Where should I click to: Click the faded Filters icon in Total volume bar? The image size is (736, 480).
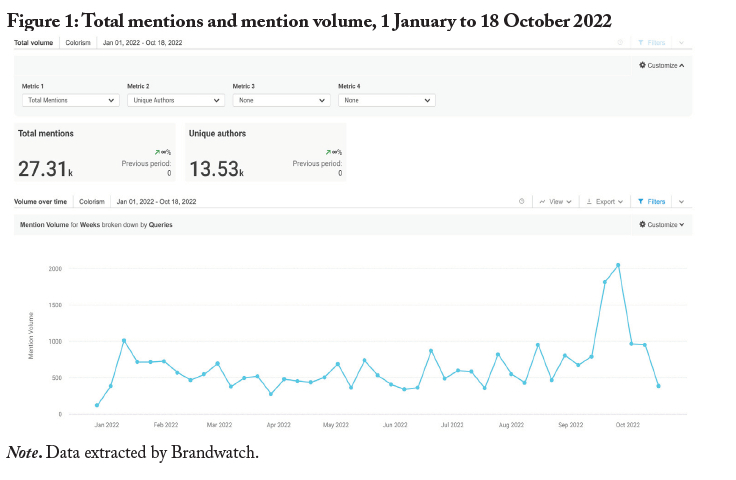click(641, 43)
